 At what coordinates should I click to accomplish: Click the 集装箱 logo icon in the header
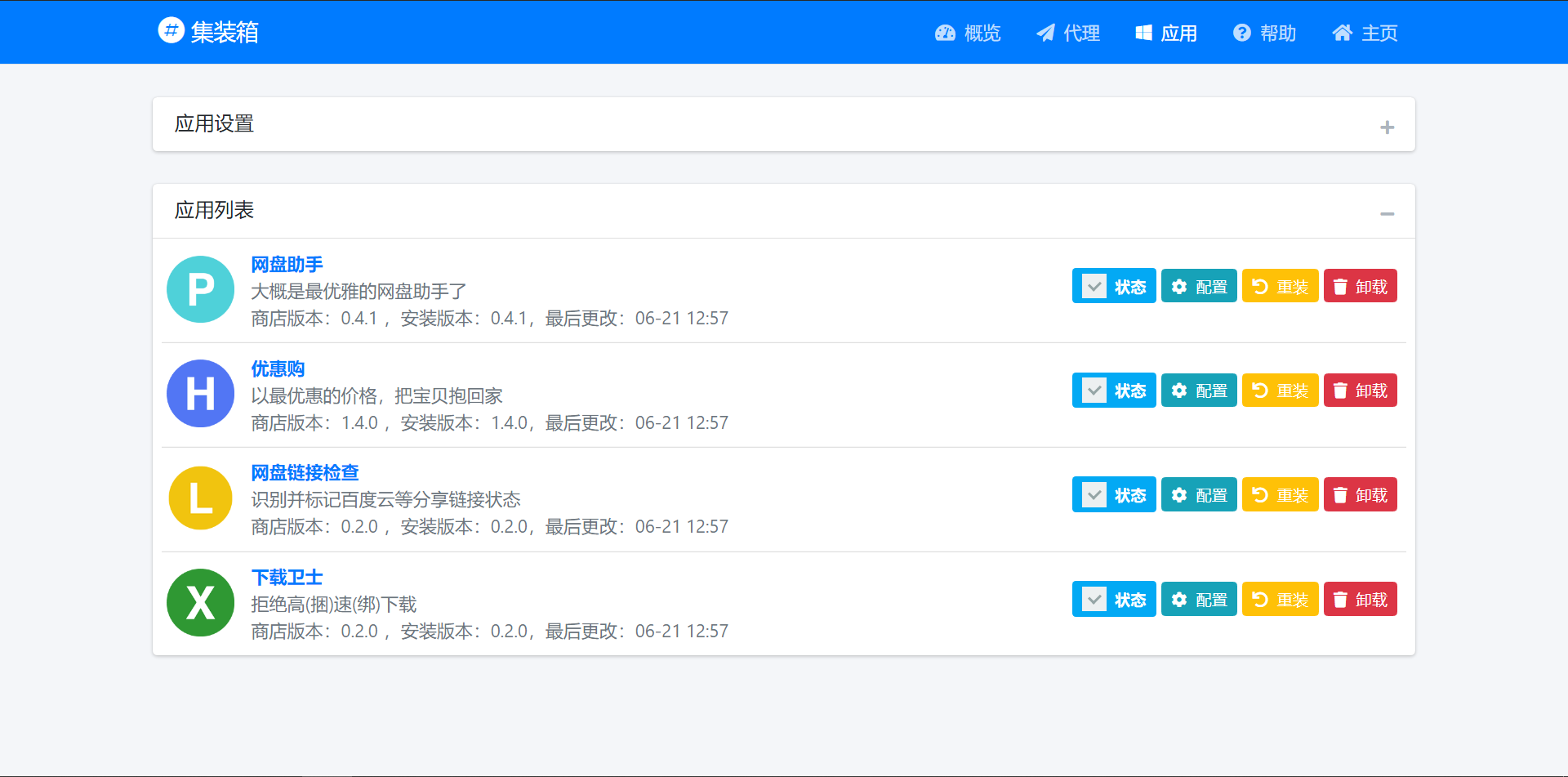[x=171, y=30]
